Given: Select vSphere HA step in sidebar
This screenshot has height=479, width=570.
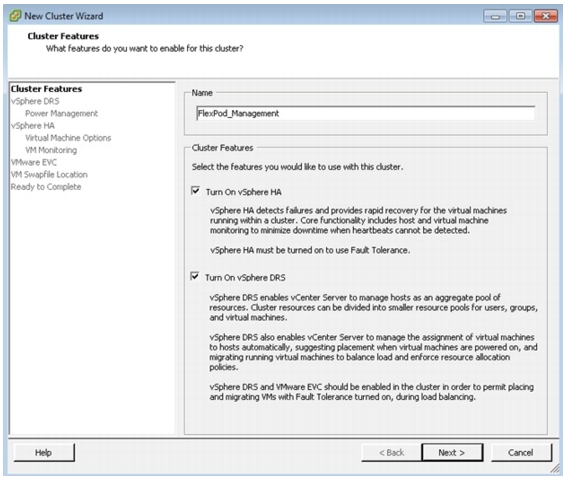Looking at the screenshot, I should (x=33, y=126).
